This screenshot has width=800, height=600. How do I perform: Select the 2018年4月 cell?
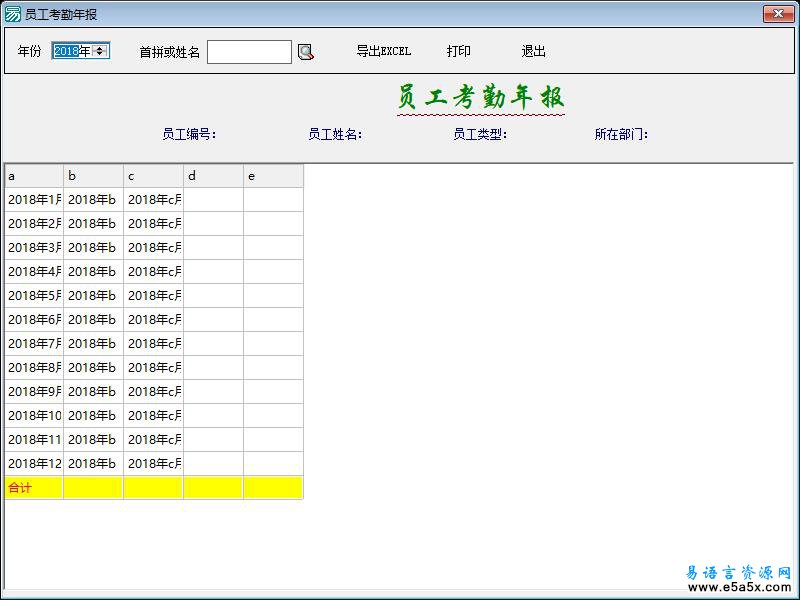34,271
